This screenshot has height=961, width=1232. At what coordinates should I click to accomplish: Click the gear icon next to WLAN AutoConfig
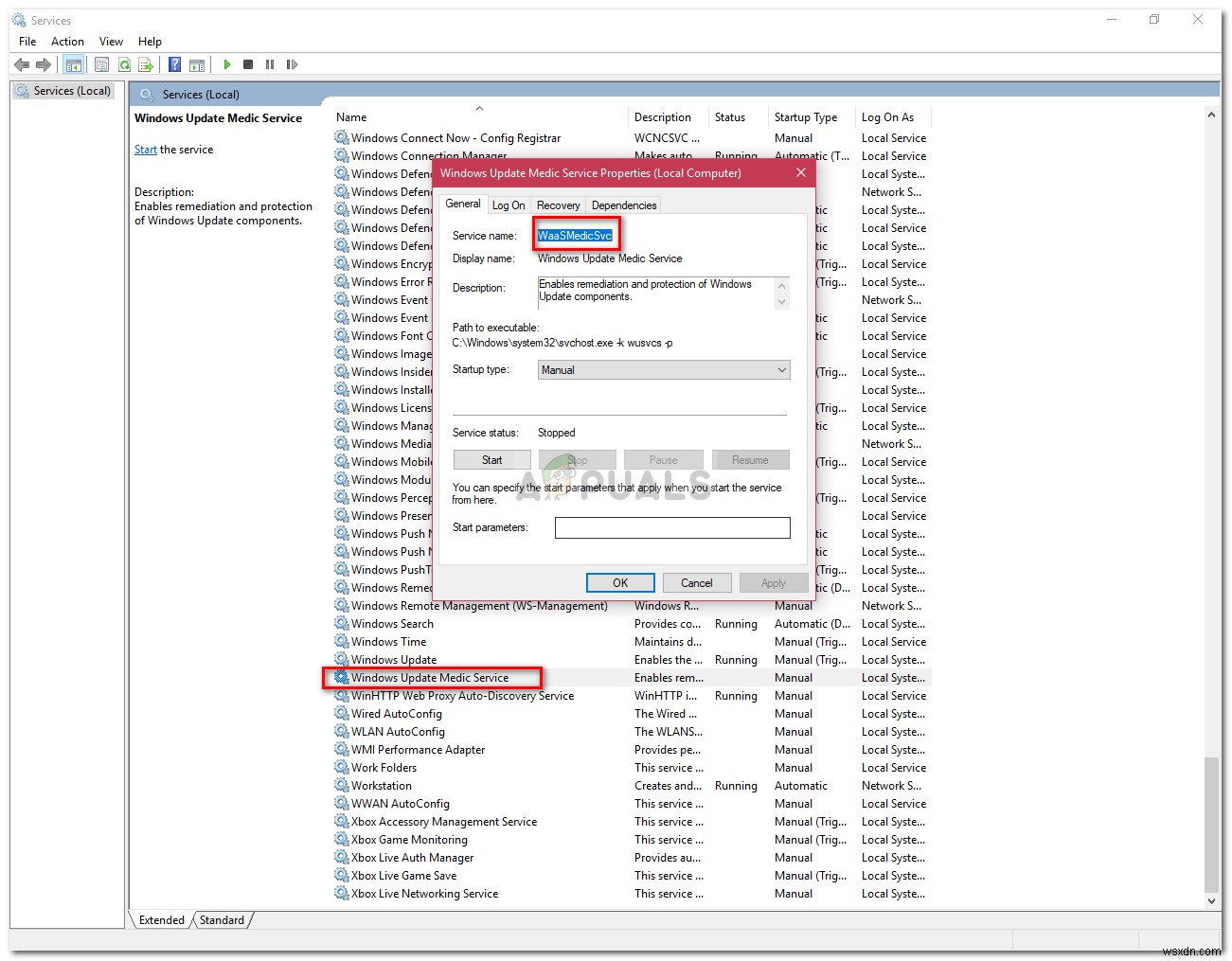(341, 731)
